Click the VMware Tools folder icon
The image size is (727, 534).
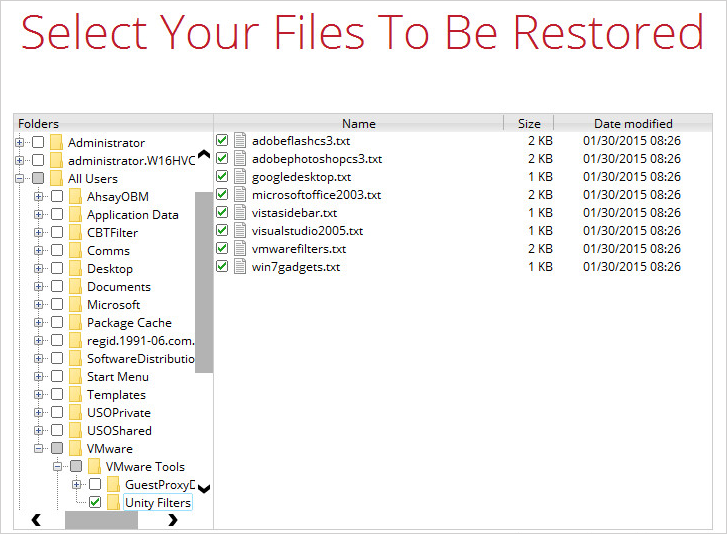coord(94,467)
